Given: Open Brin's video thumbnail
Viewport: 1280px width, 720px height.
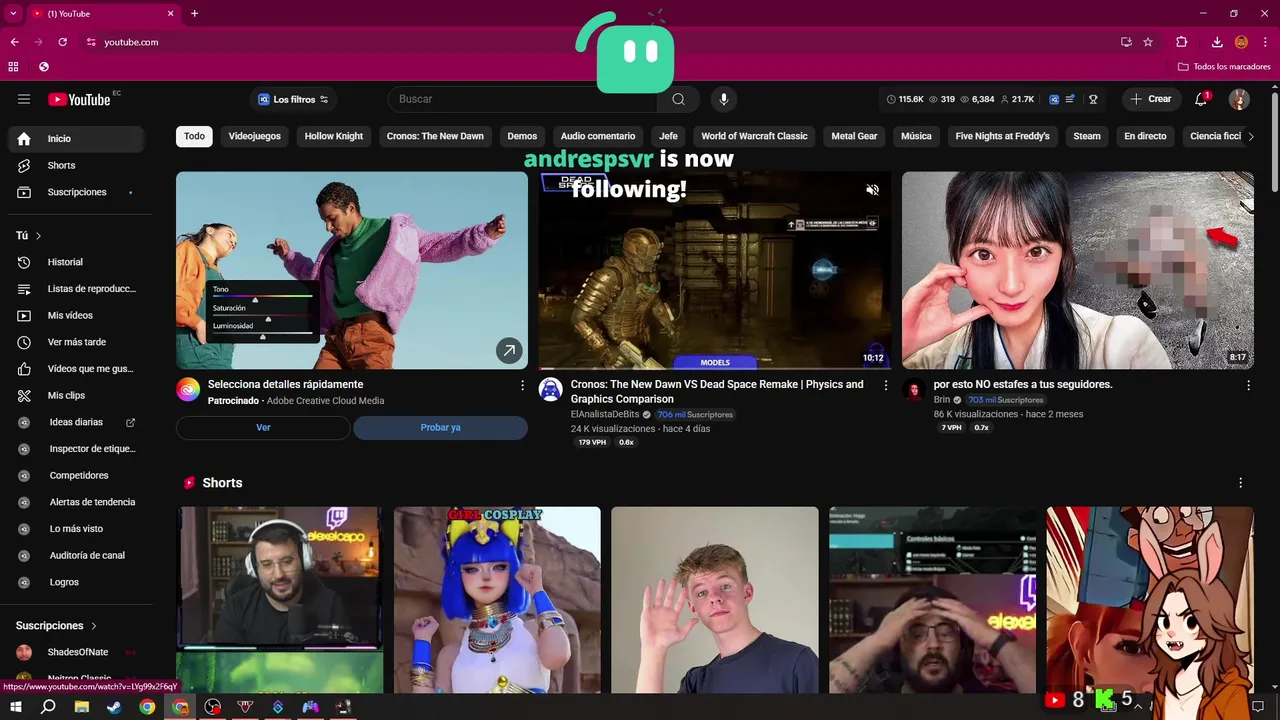Looking at the screenshot, I should pos(1078,270).
